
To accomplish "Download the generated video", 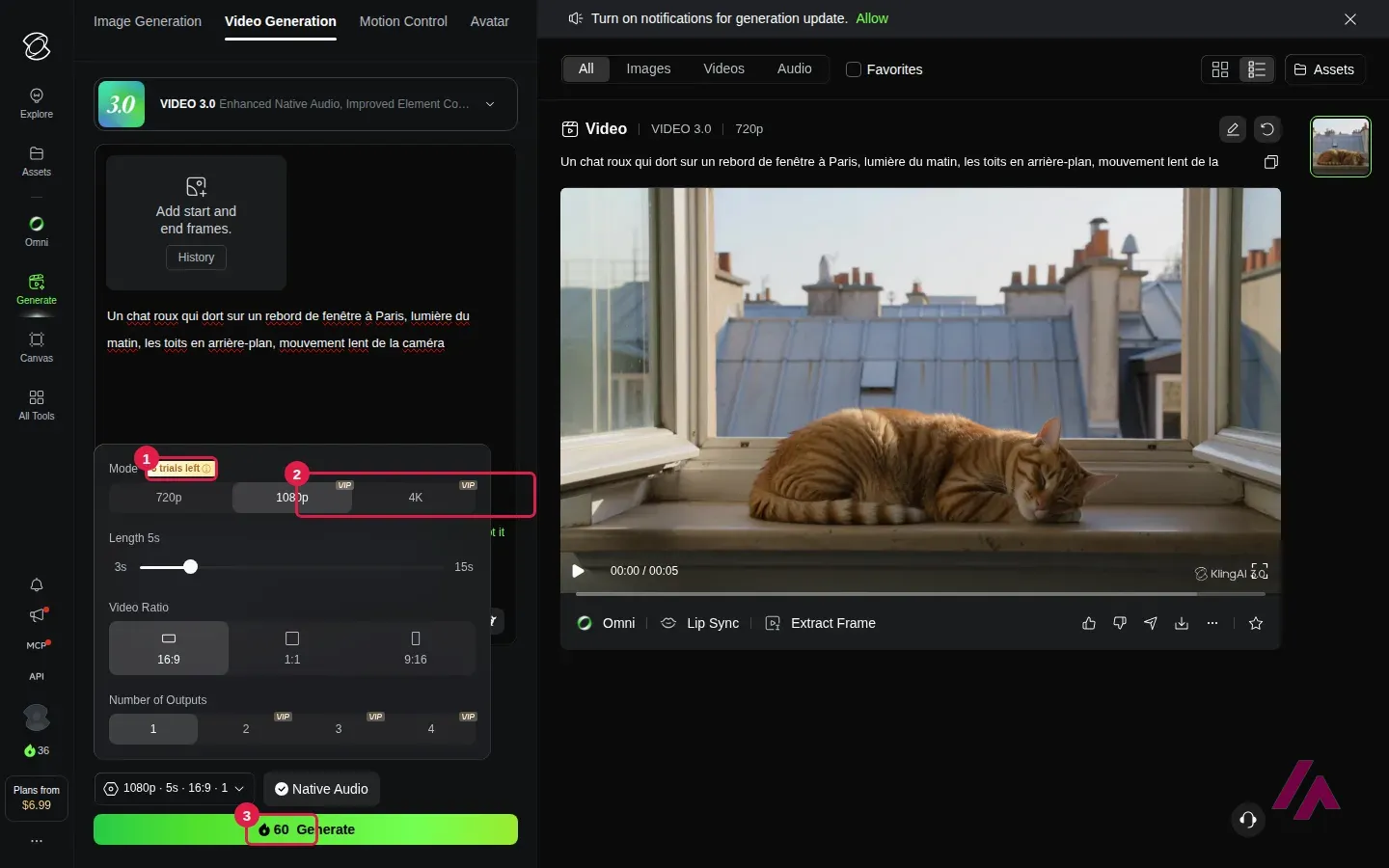I will 1182,623.
